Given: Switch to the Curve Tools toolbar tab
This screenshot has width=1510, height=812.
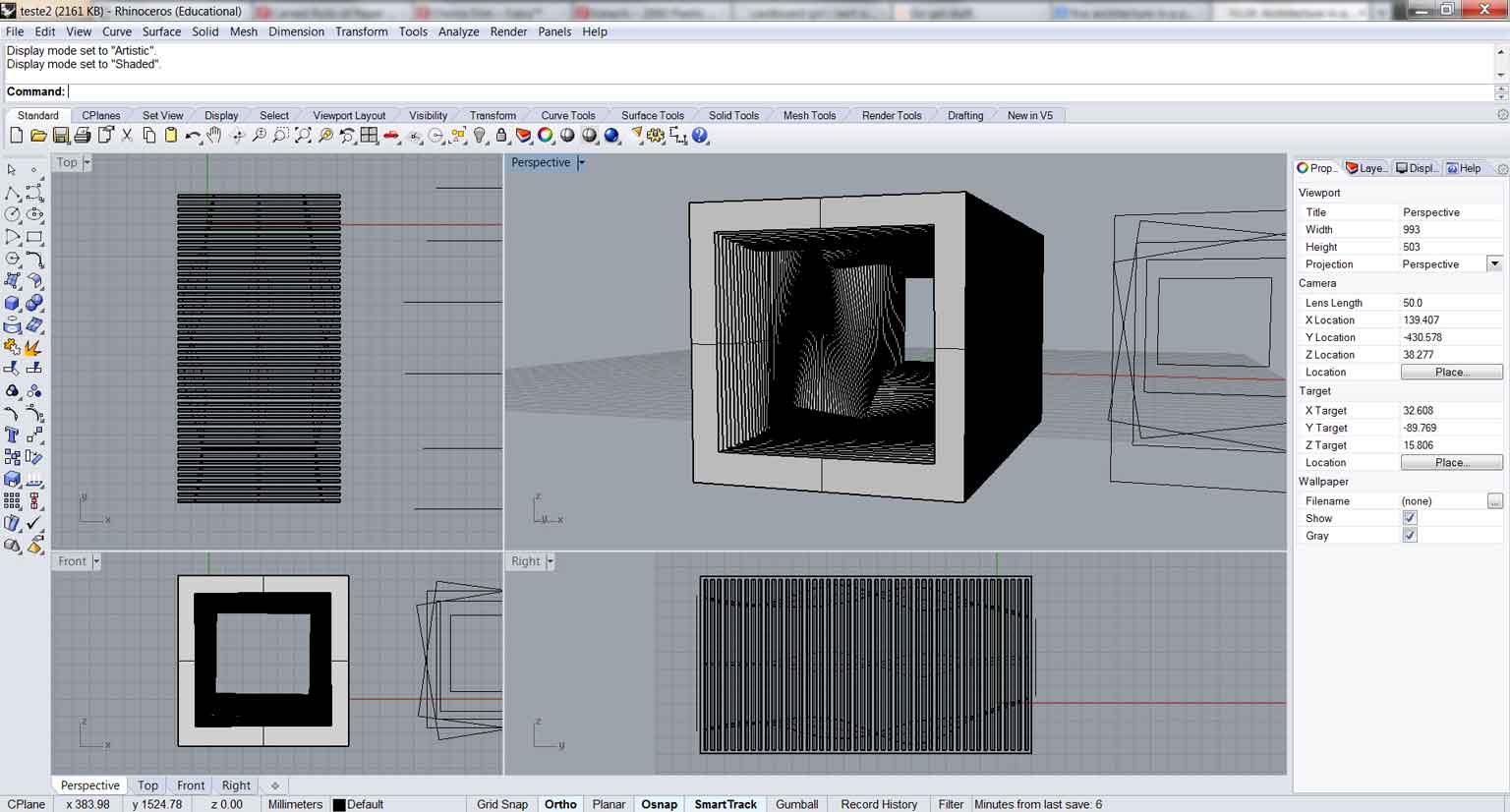Looking at the screenshot, I should (567, 115).
